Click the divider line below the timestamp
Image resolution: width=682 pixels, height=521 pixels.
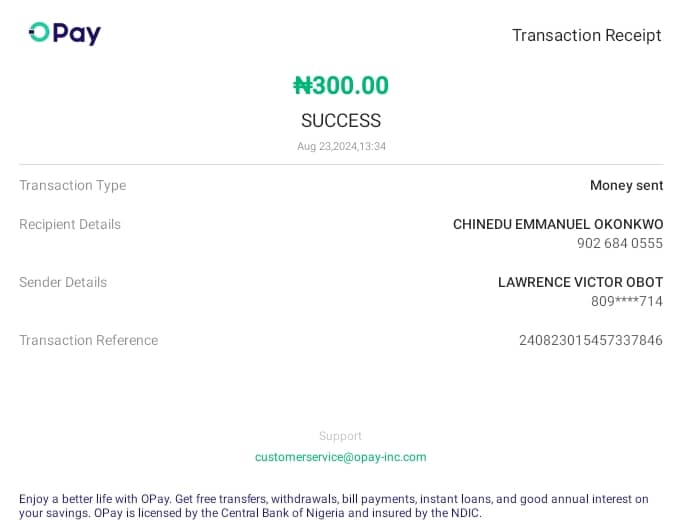point(341,164)
